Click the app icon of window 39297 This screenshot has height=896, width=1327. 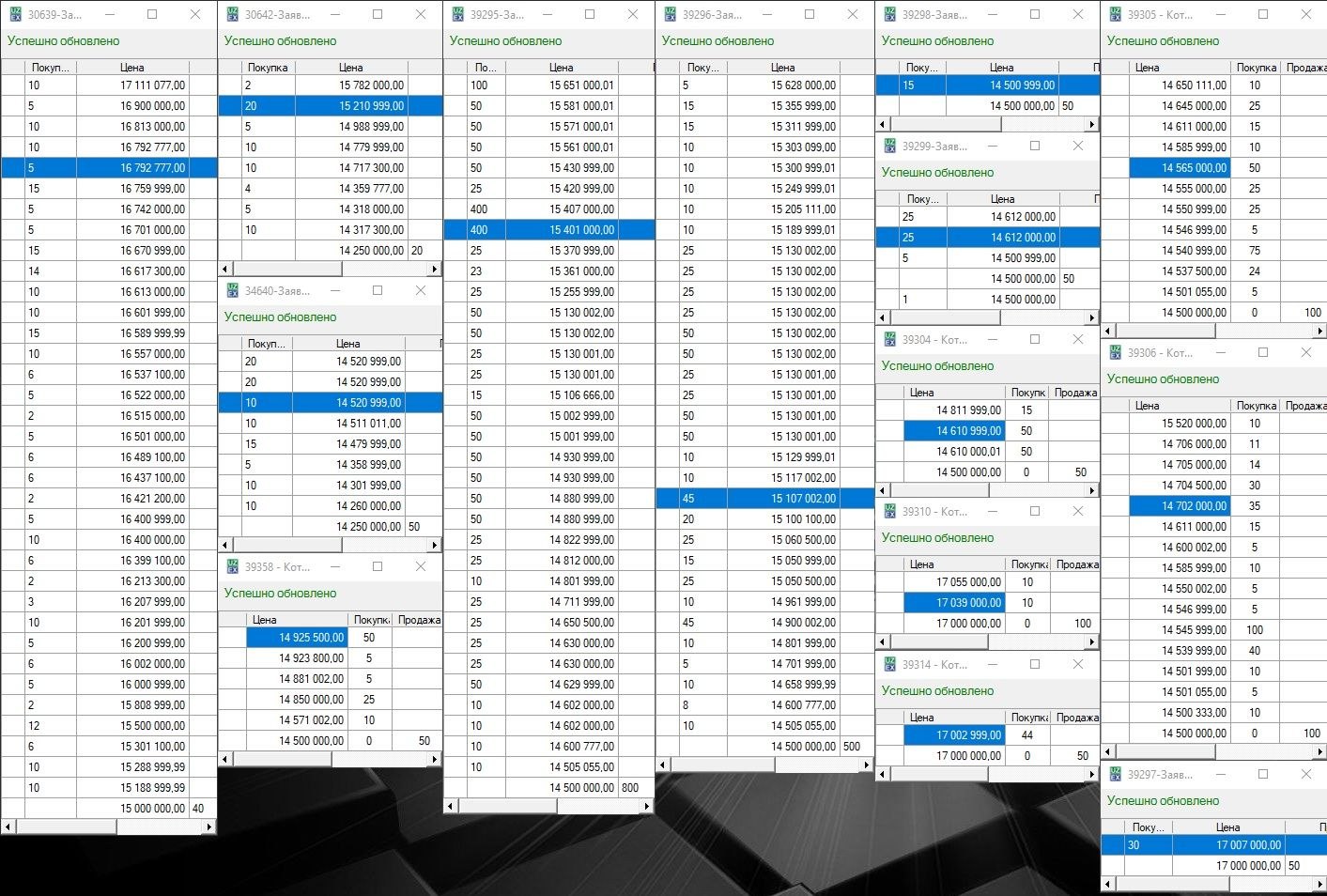point(1115,775)
